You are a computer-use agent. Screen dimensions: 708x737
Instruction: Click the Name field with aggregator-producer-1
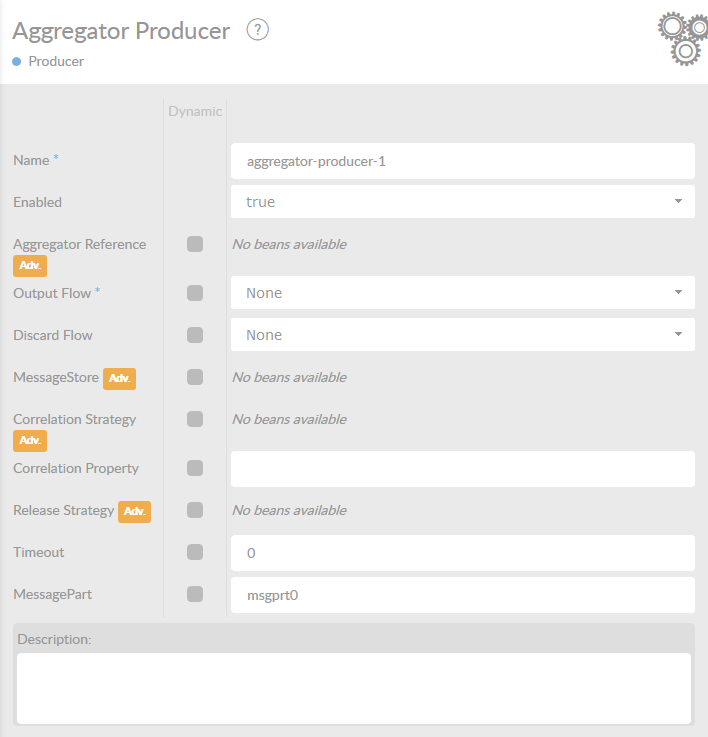pos(462,161)
